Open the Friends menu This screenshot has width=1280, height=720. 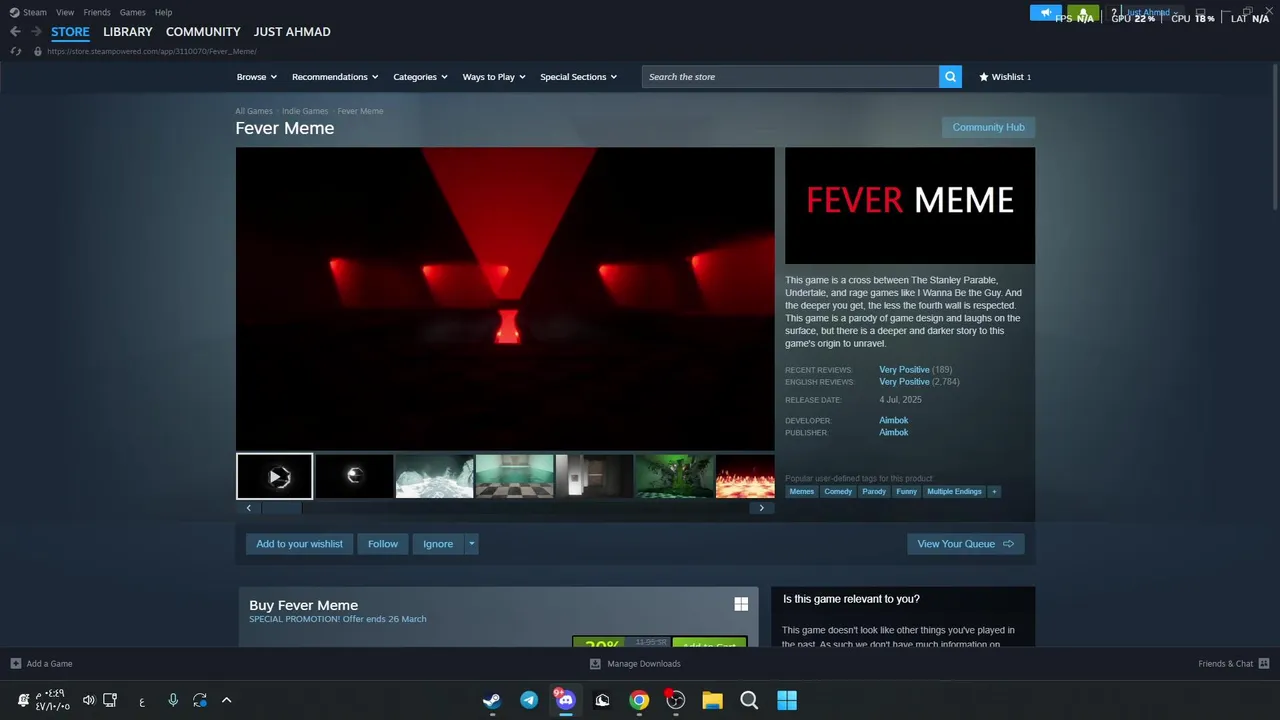(97, 12)
